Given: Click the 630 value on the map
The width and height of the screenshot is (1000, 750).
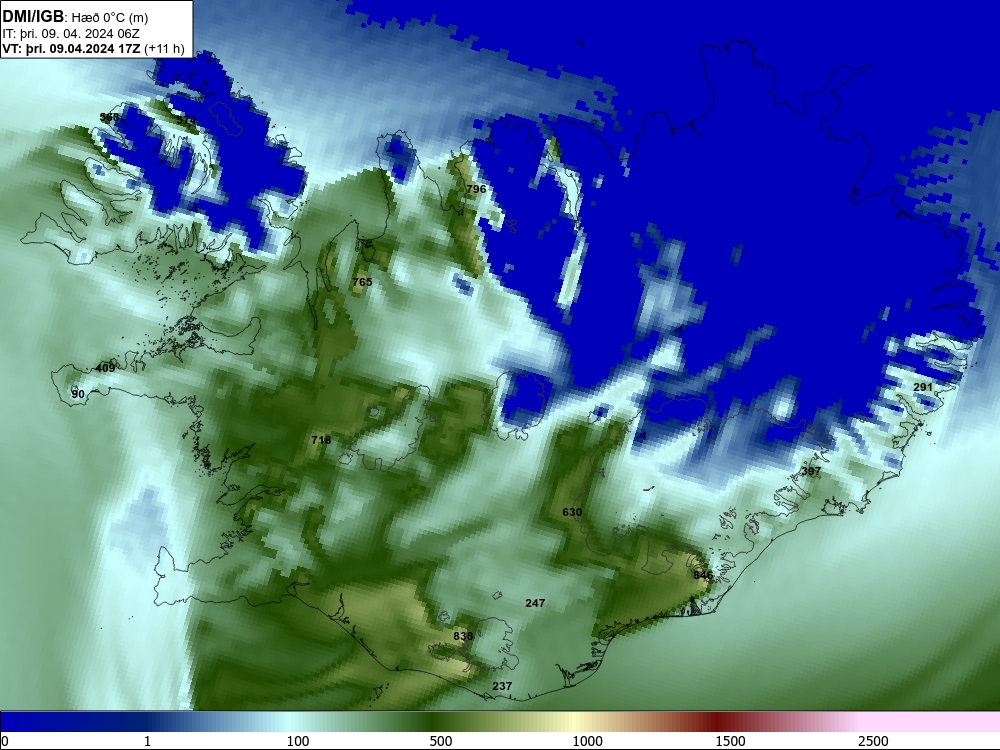Looking at the screenshot, I should tap(572, 512).
